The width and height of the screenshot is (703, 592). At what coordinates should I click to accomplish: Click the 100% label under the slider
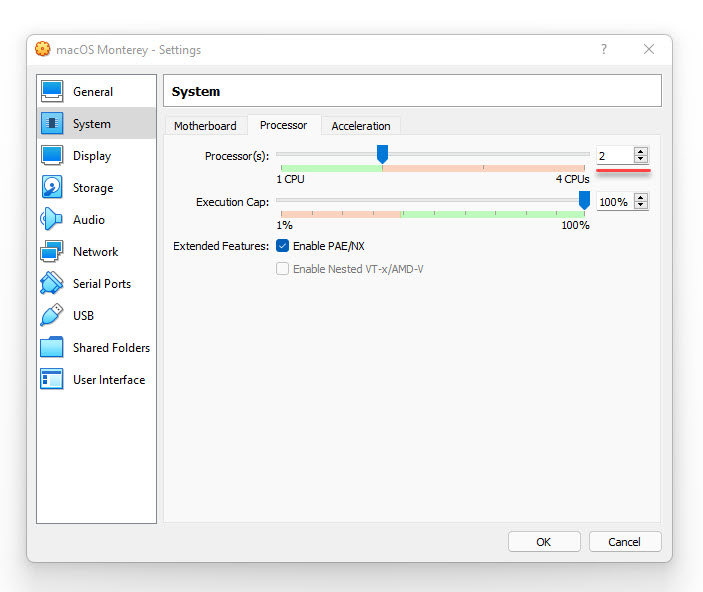(x=576, y=225)
